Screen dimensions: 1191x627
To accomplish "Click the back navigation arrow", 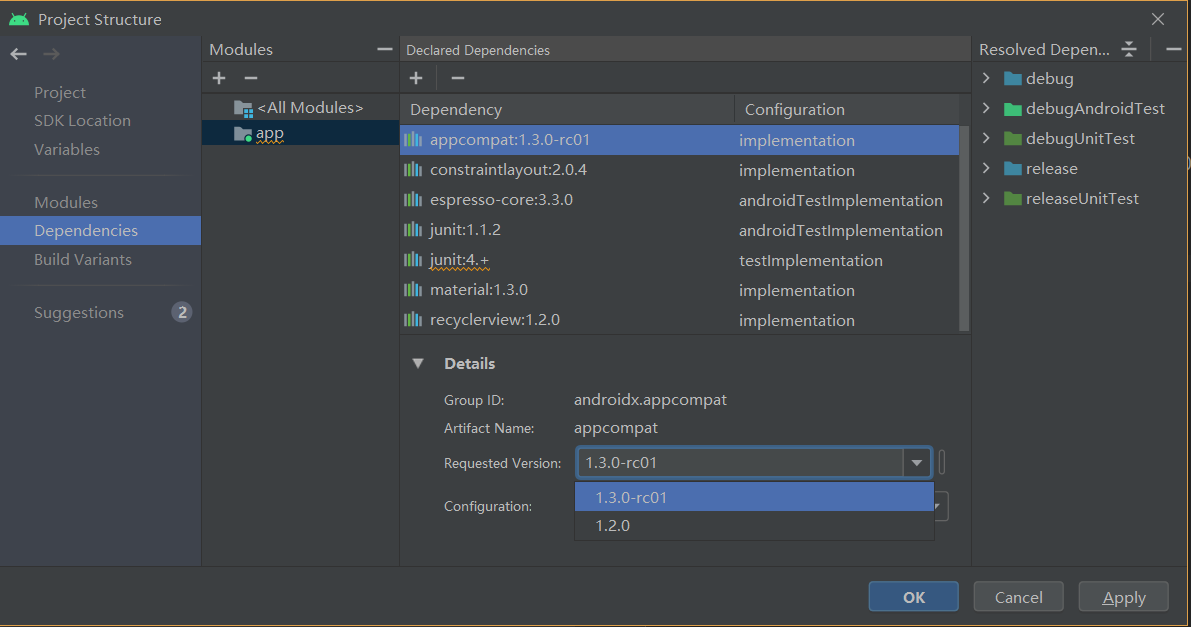I will (18, 54).
